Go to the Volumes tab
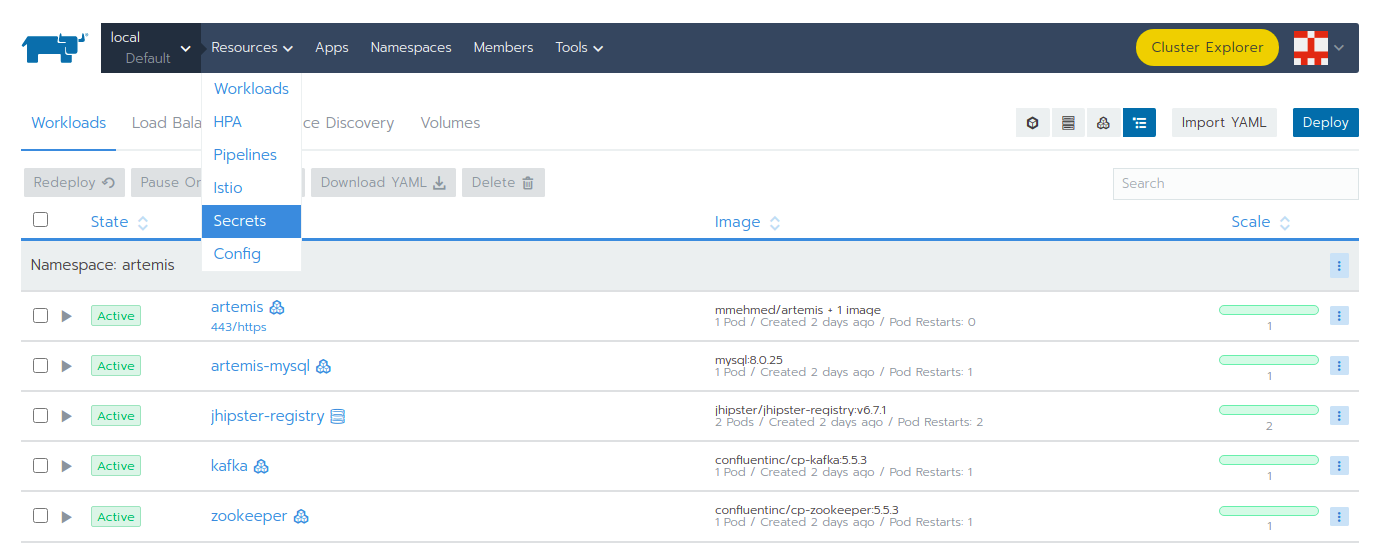The width and height of the screenshot is (1377, 559). pos(450,123)
